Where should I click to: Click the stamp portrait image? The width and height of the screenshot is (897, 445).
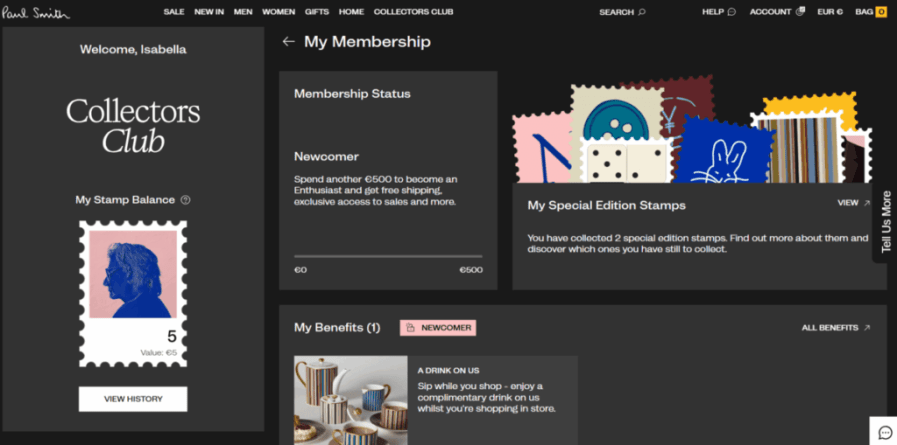133,274
